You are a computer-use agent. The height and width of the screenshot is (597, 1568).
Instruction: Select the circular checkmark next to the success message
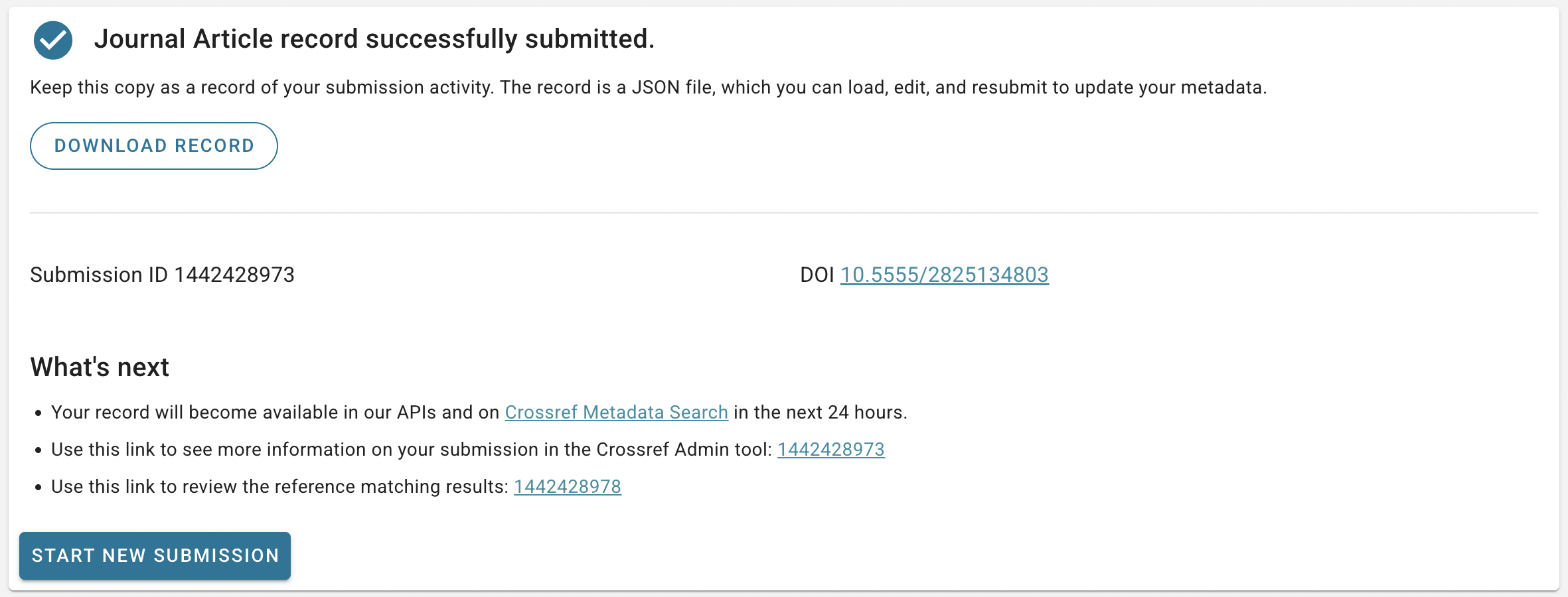[53, 40]
